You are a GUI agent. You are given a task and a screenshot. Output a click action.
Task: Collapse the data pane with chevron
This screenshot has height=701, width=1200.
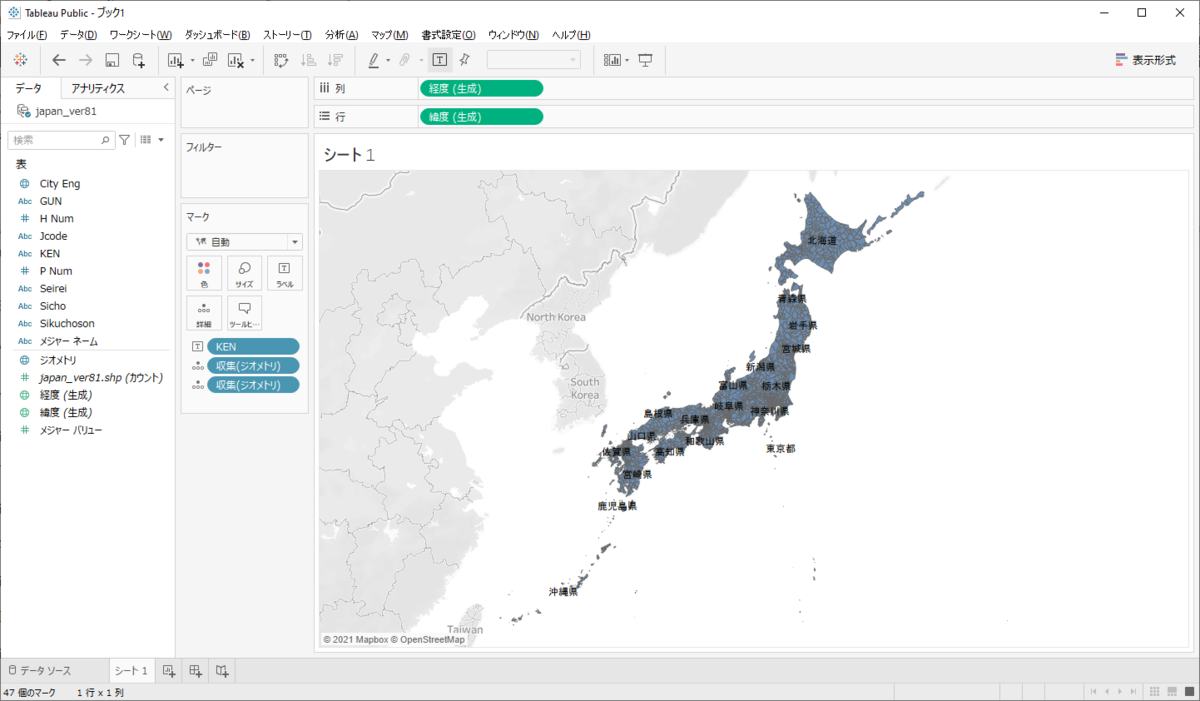(166, 88)
